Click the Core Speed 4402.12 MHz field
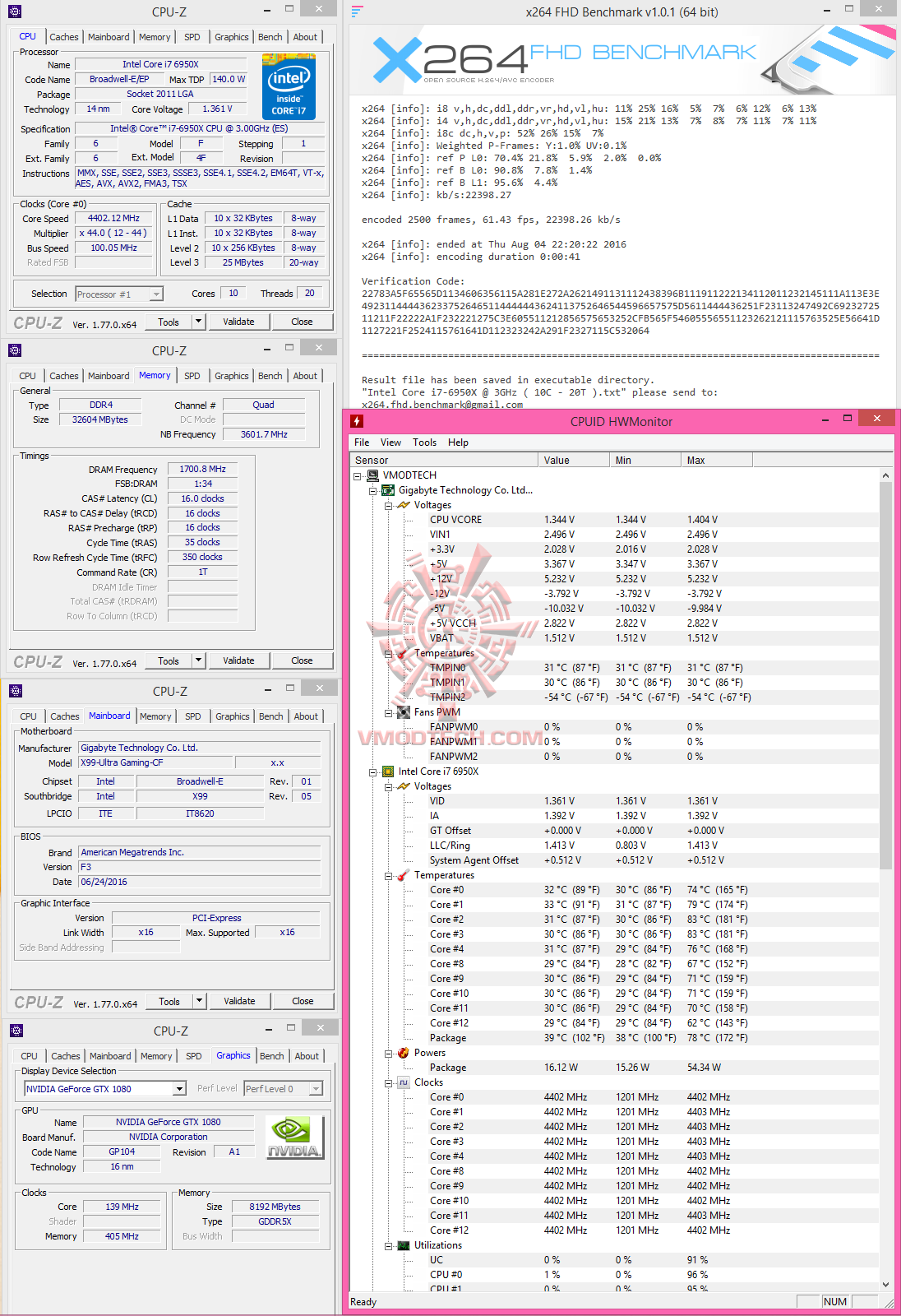 click(114, 219)
